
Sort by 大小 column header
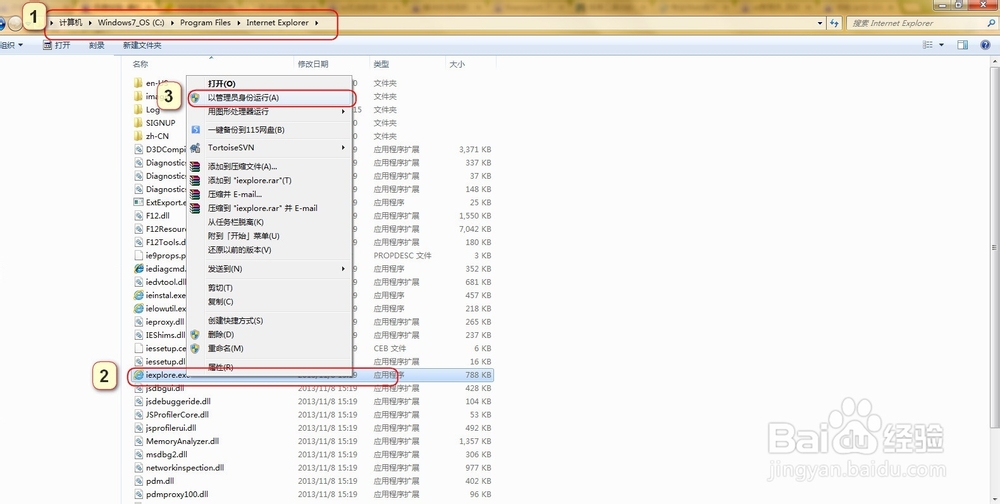coord(457,64)
